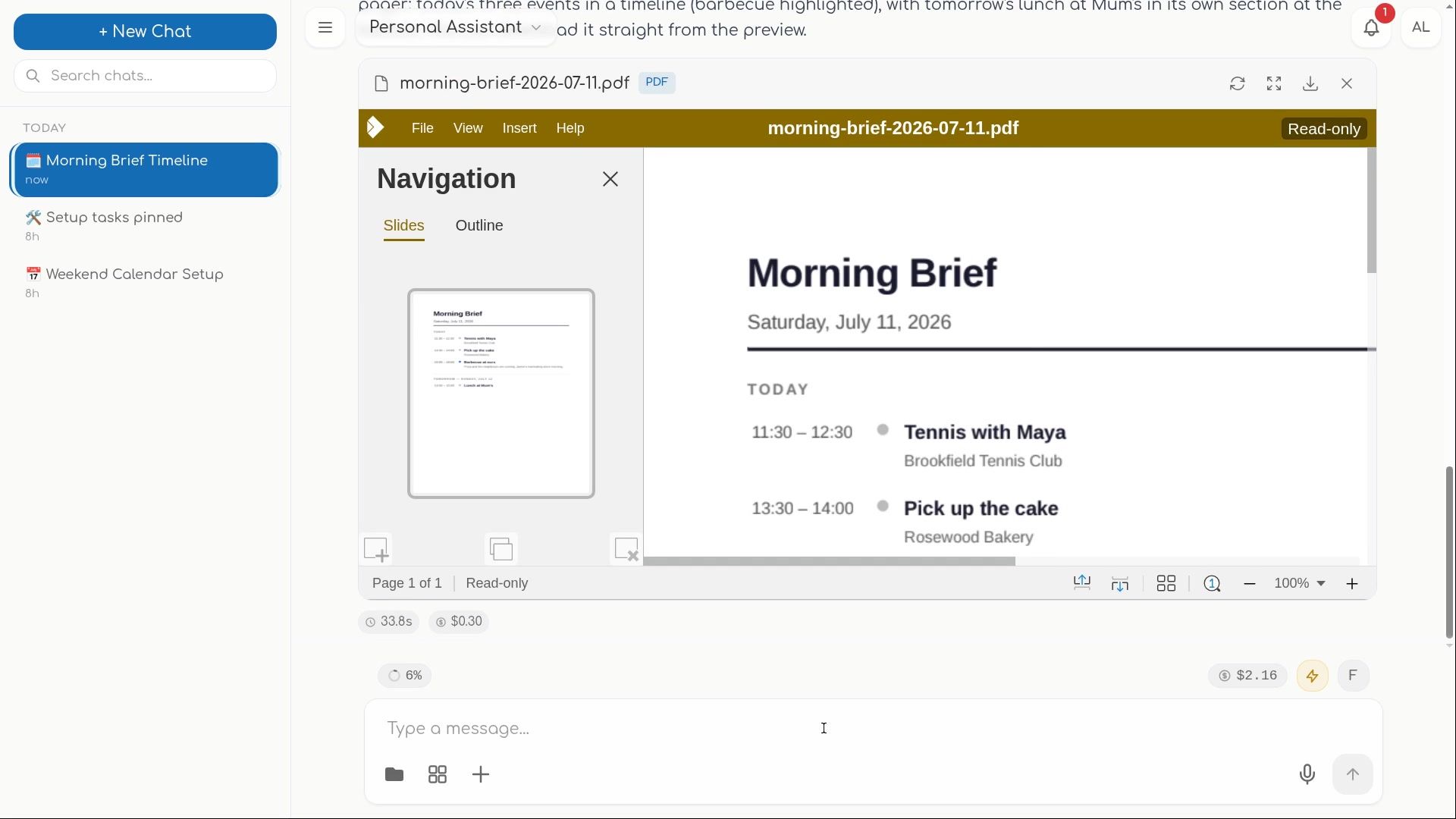The height and width of the screenshot is (819, 1456).
Task: Open the AL user avatar menu
Action: click(1421, 28)
